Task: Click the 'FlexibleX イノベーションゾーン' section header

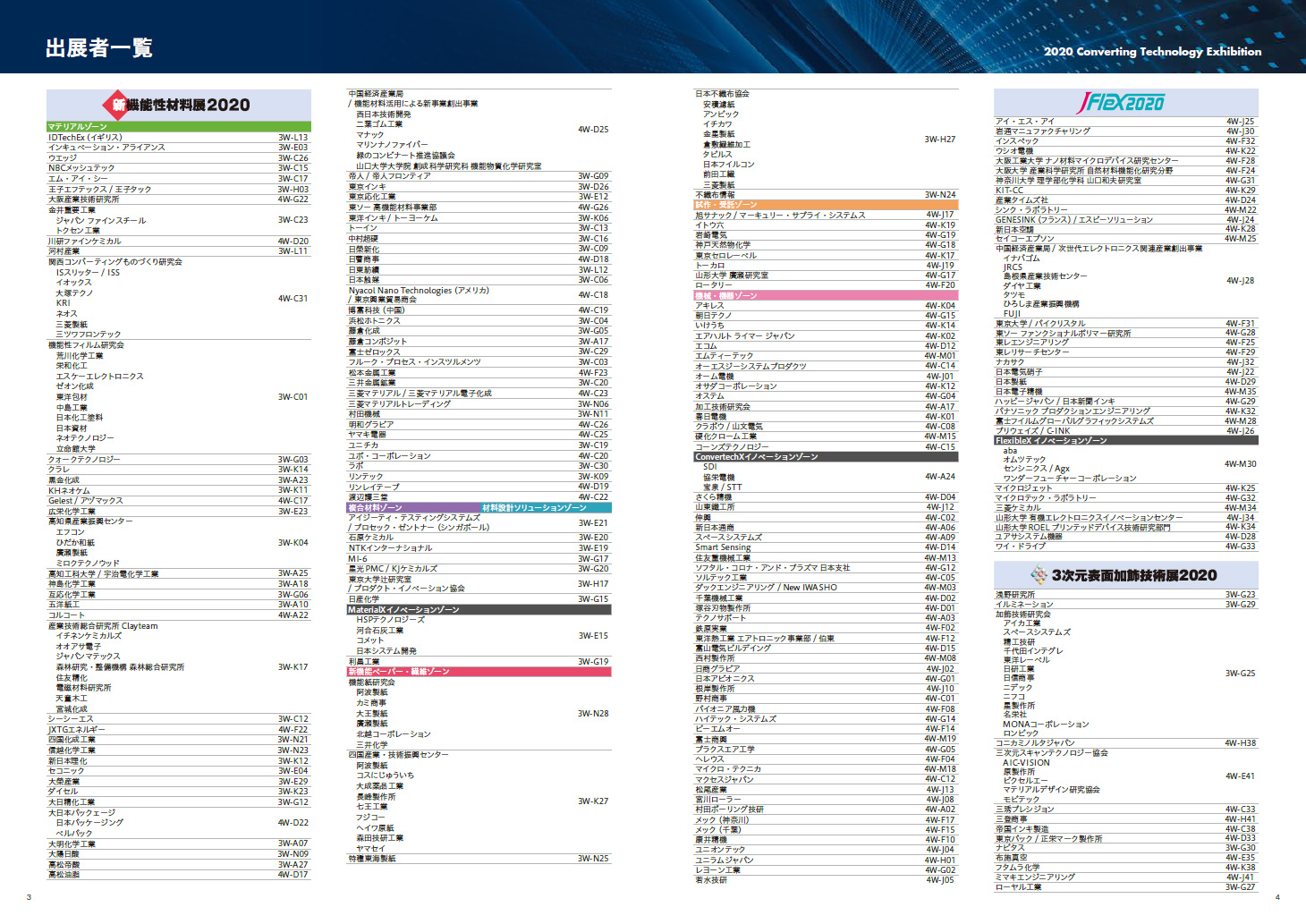Action: 1126,440
